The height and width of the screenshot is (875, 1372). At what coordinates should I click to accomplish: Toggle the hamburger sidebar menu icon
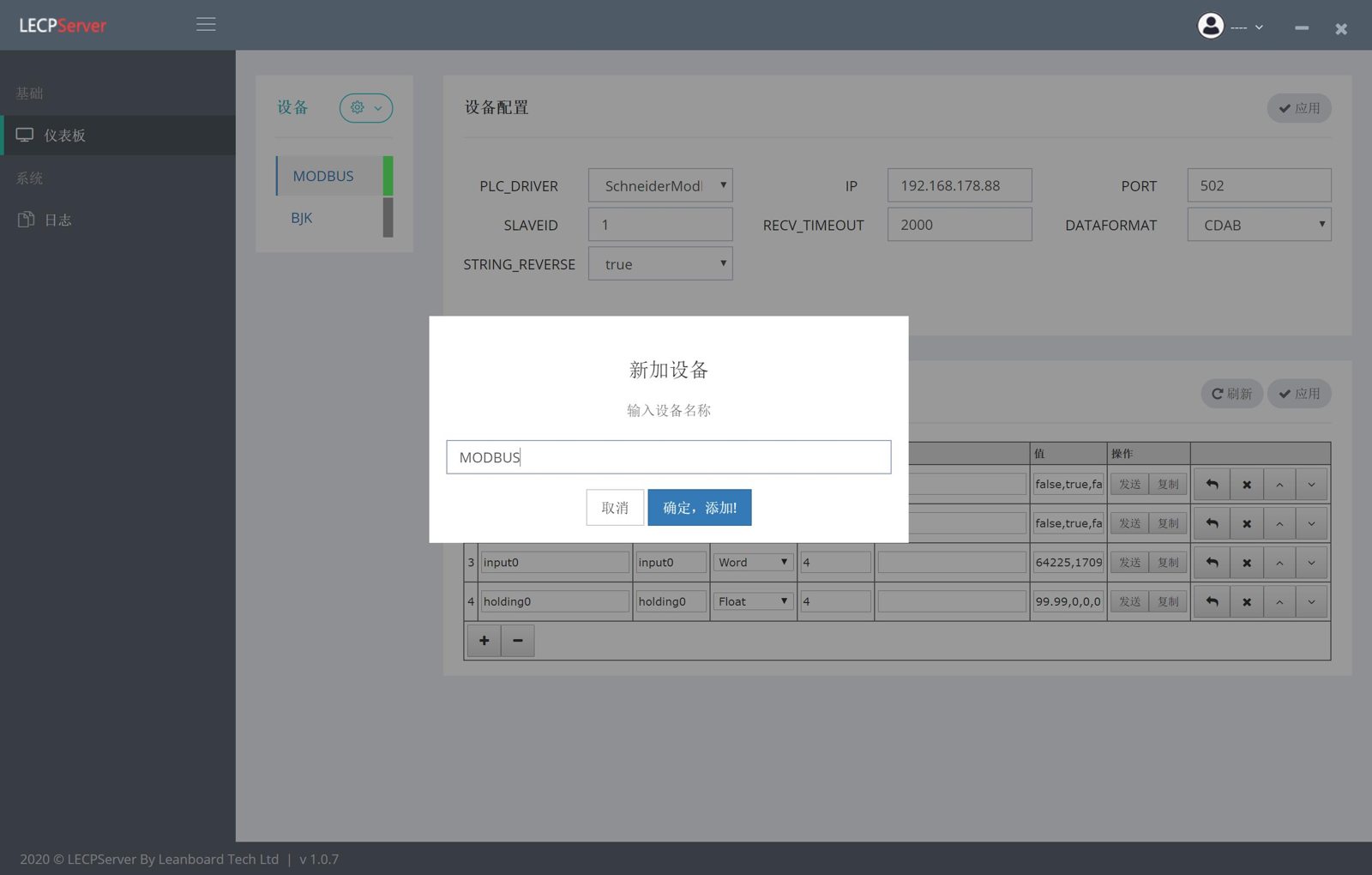206,25
